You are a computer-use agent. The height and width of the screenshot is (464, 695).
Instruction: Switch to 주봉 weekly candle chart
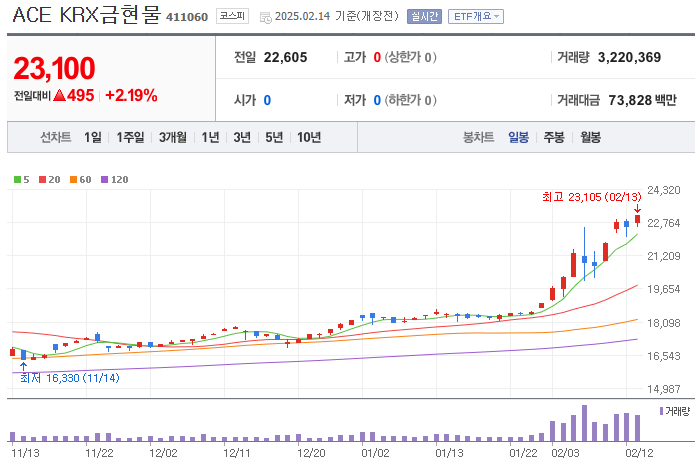[x=554, y=137]
